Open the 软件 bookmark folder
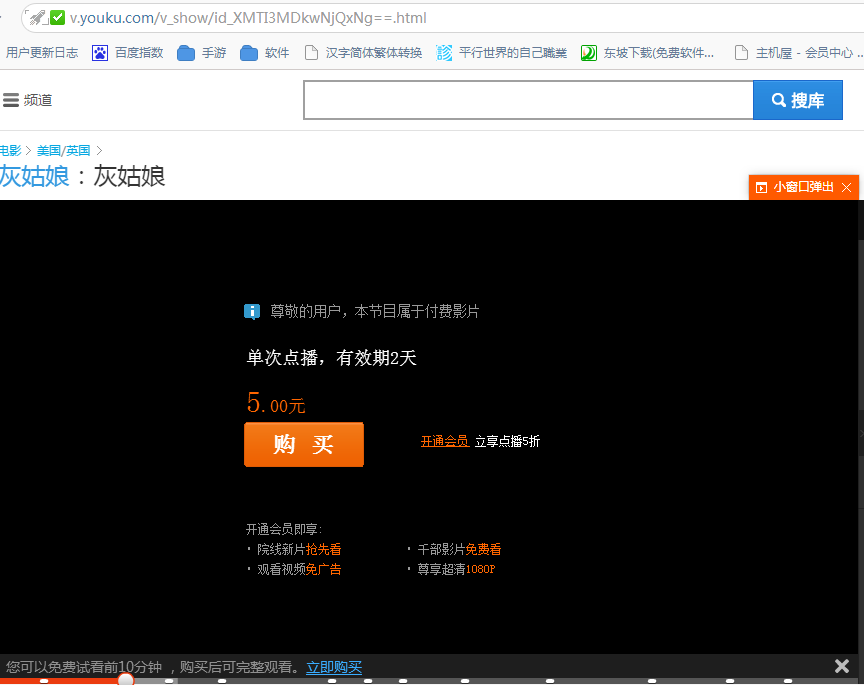Image resolution: width=864 pixels, height=685 pixels. tap(265, 53)
